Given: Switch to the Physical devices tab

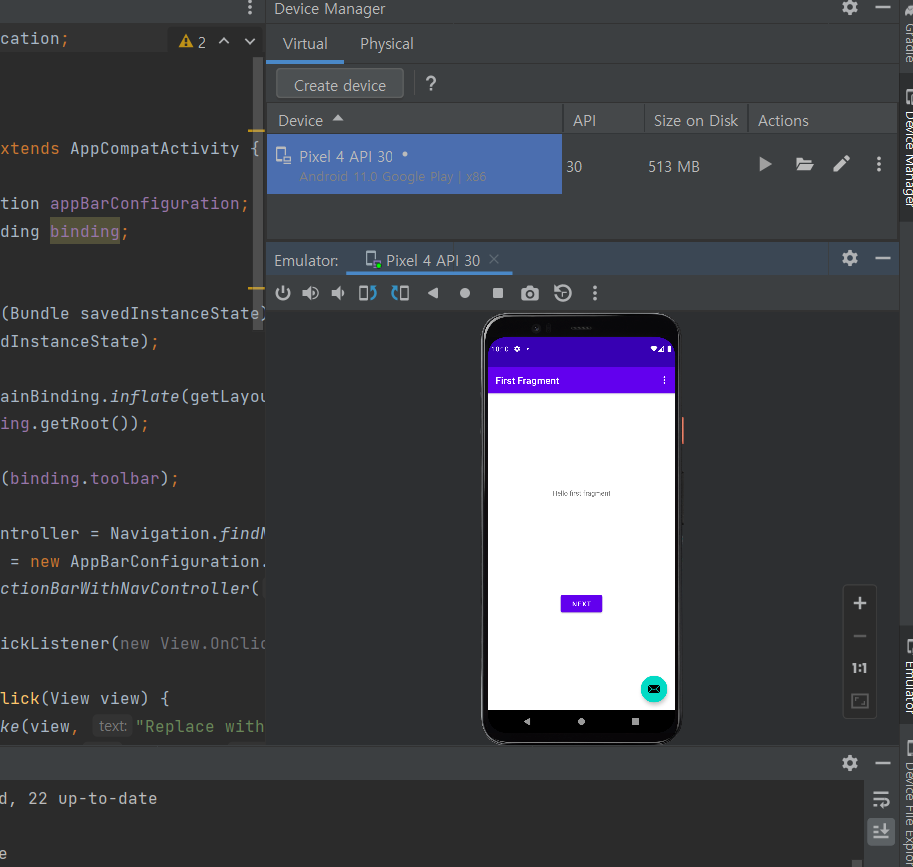Looking at the screenshot, I should pyautogui.click(x=387, y=44).
